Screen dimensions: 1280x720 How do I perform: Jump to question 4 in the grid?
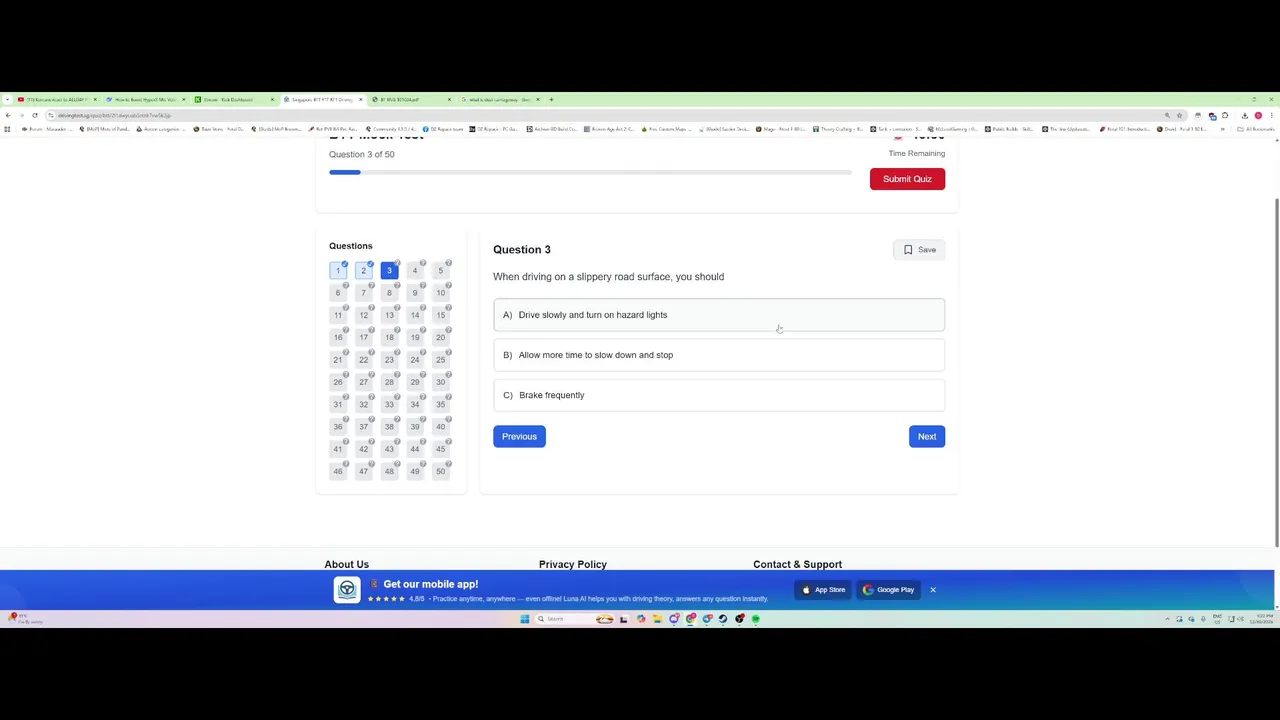(x=415, y=271)
